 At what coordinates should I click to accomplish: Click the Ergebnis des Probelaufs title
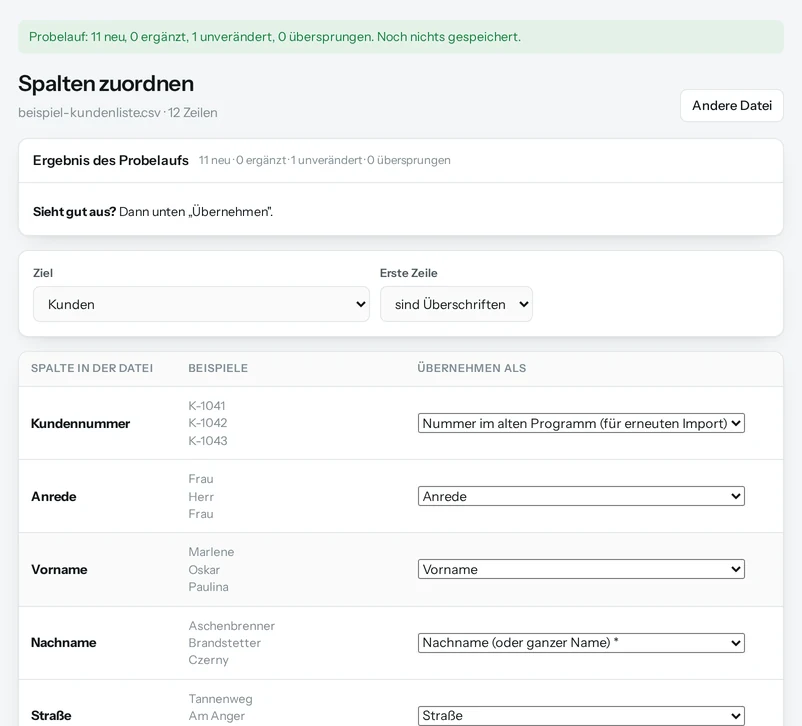(110, 160)
